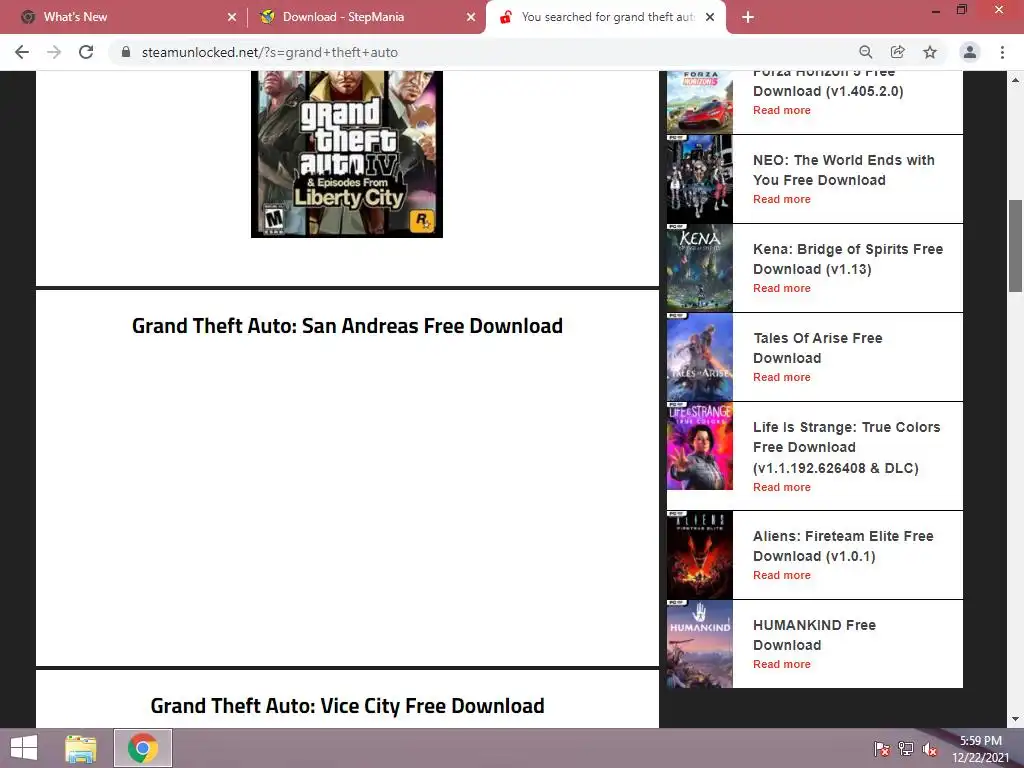
Task: Open Kena: Bridge of Spirits Free Download title
Action: pos(848,259)
